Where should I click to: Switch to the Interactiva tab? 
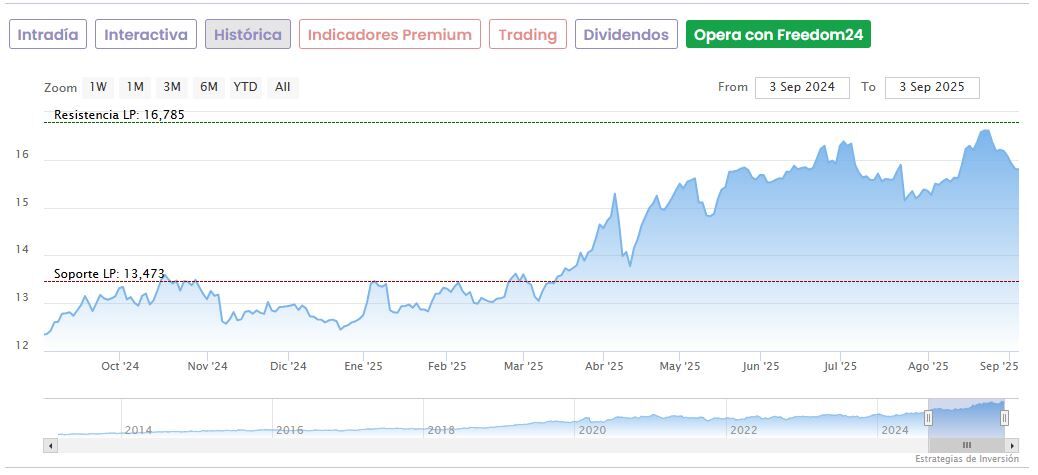point(146,34)
